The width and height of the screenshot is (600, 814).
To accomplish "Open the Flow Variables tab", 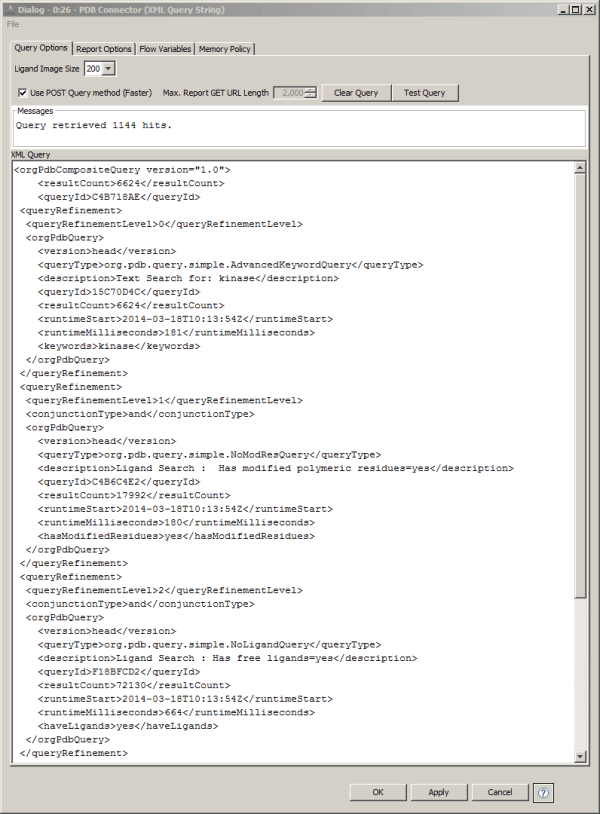I will pos(165,49).
